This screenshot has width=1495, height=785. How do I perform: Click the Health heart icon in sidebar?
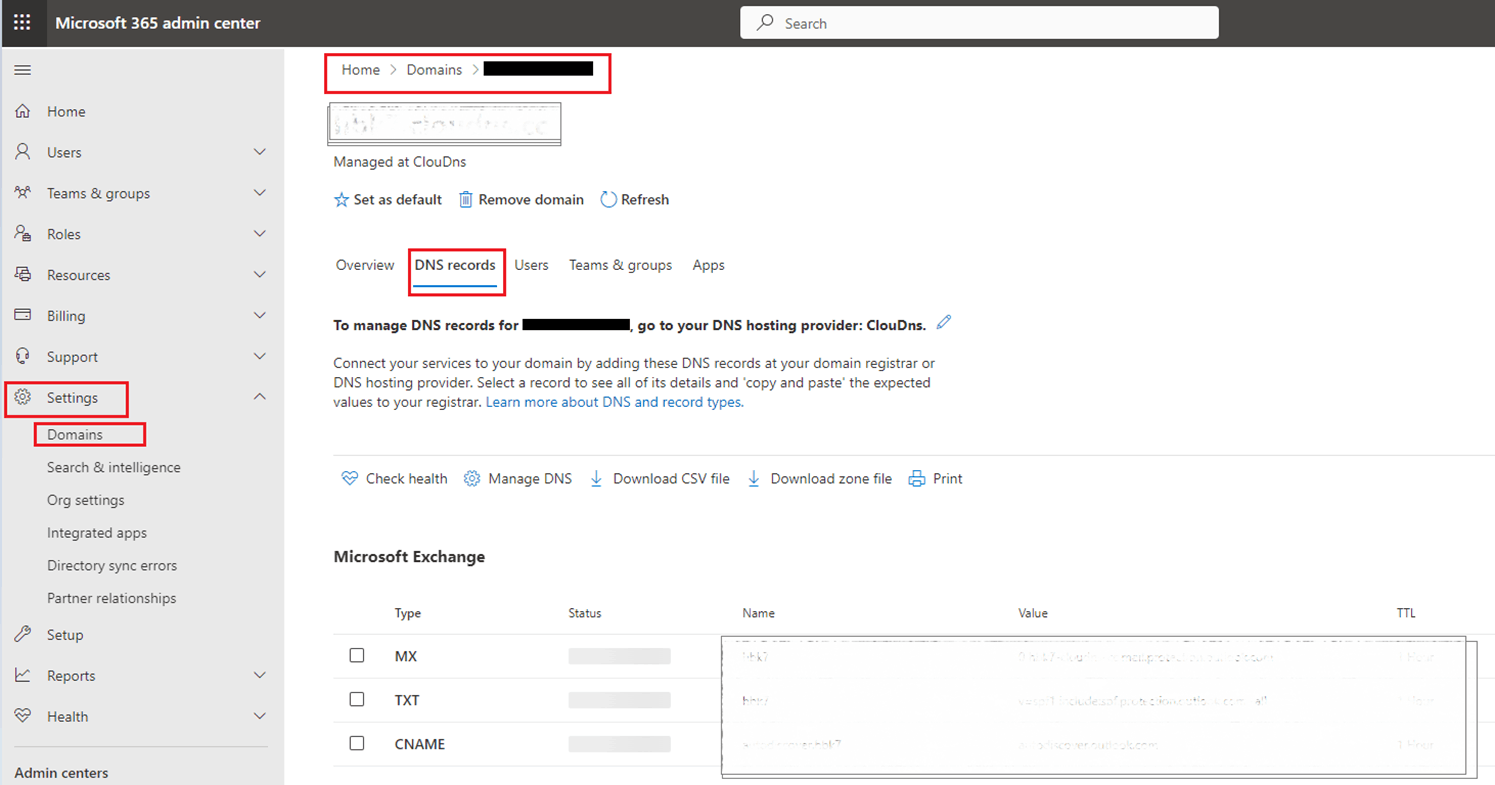pyautogui.click(x=23, y=716)
